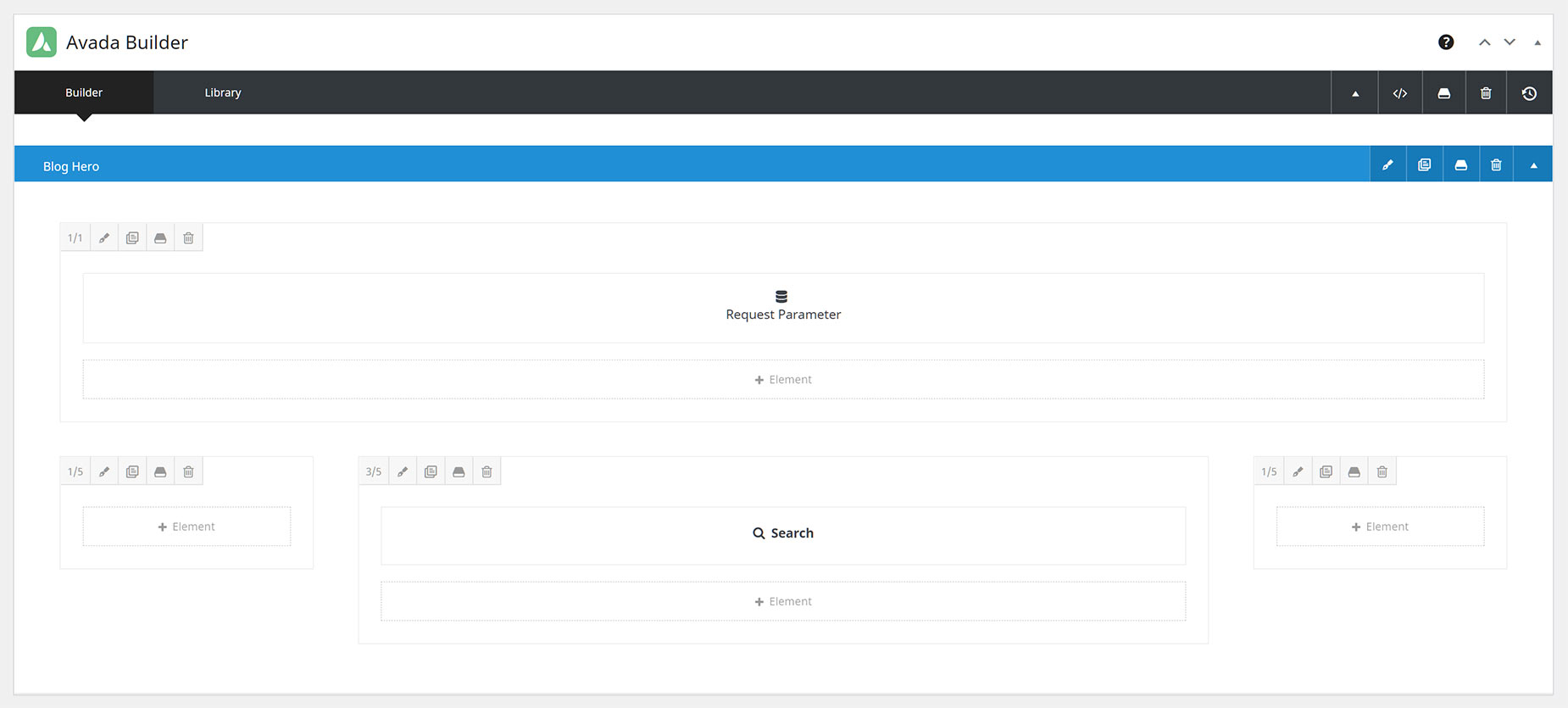Delete the 3/5 column

pyautogui.click(x=487, y=471)
